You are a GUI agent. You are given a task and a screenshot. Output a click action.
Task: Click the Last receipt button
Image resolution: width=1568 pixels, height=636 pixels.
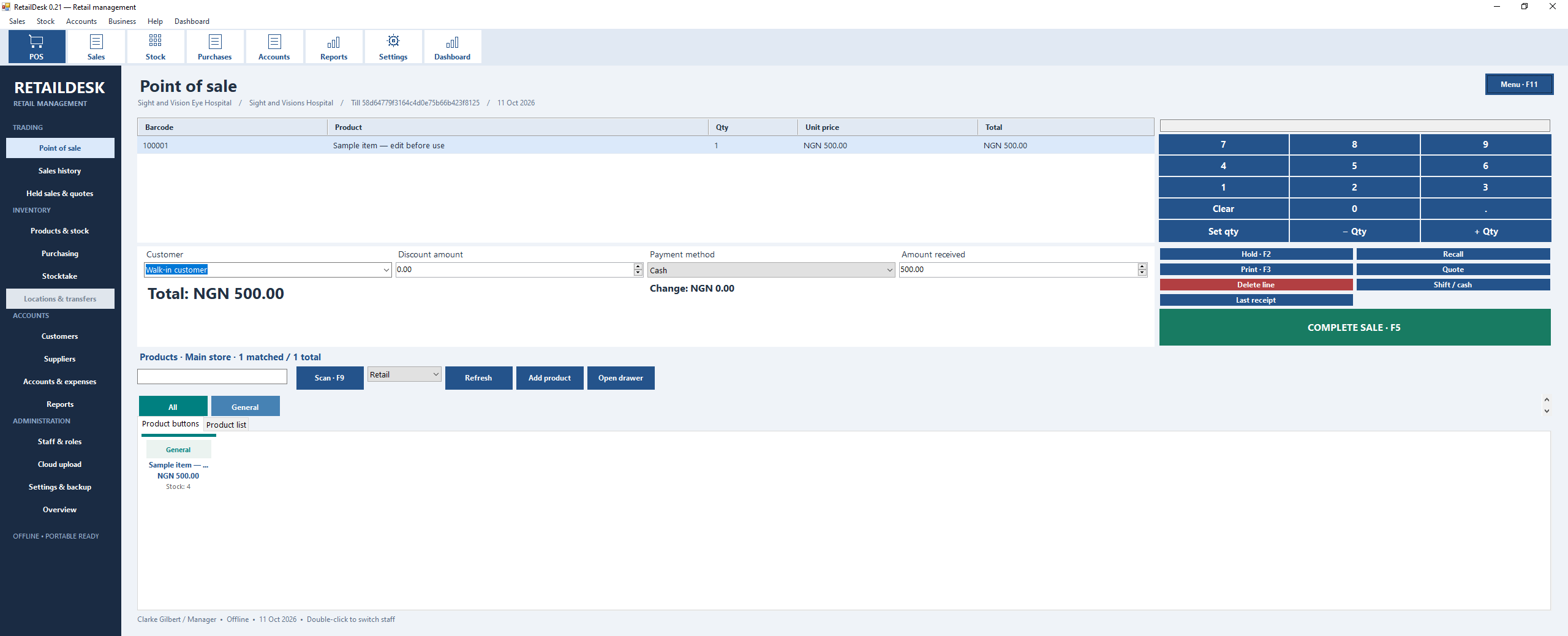tap(1256, 300)
